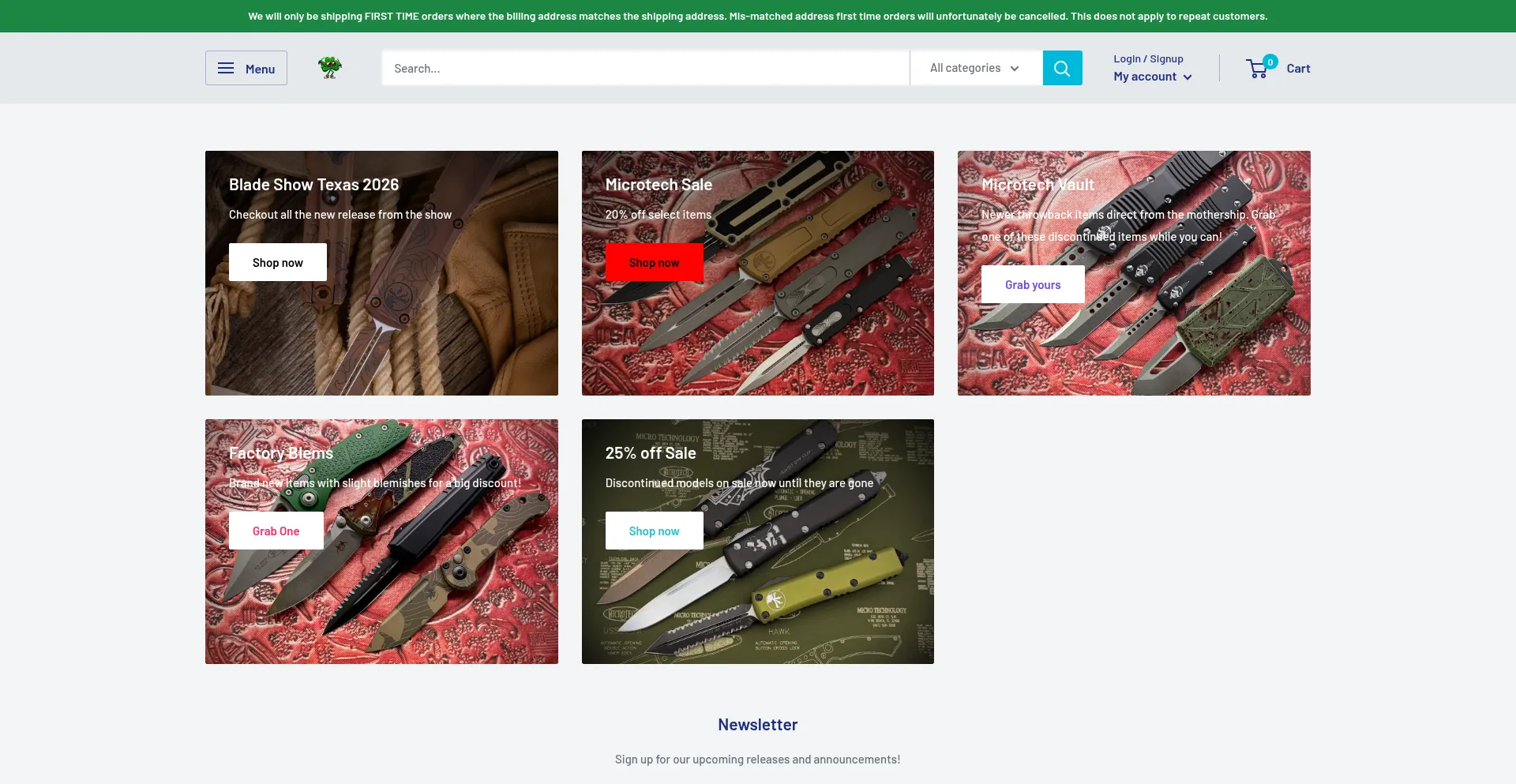
Task: Click red Shop now on Microtech Sale
Action: tap(654, 262)
